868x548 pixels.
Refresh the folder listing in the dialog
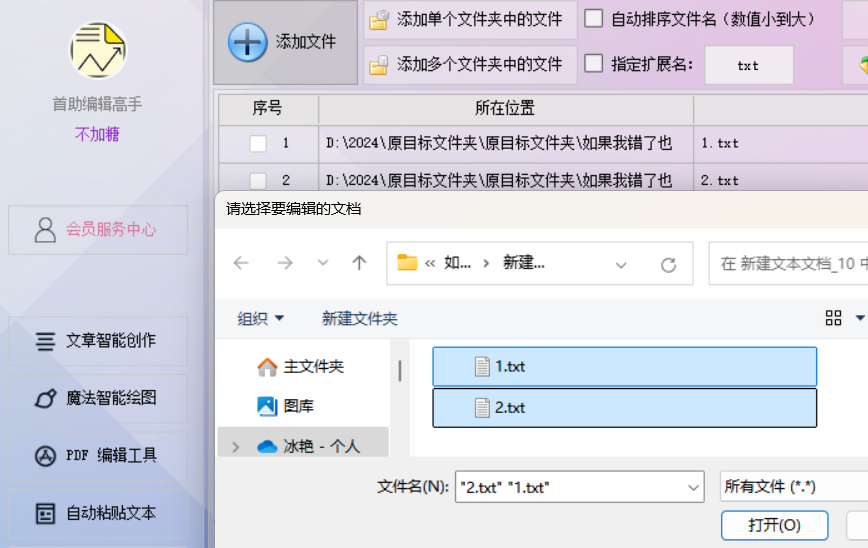point(668,265)
